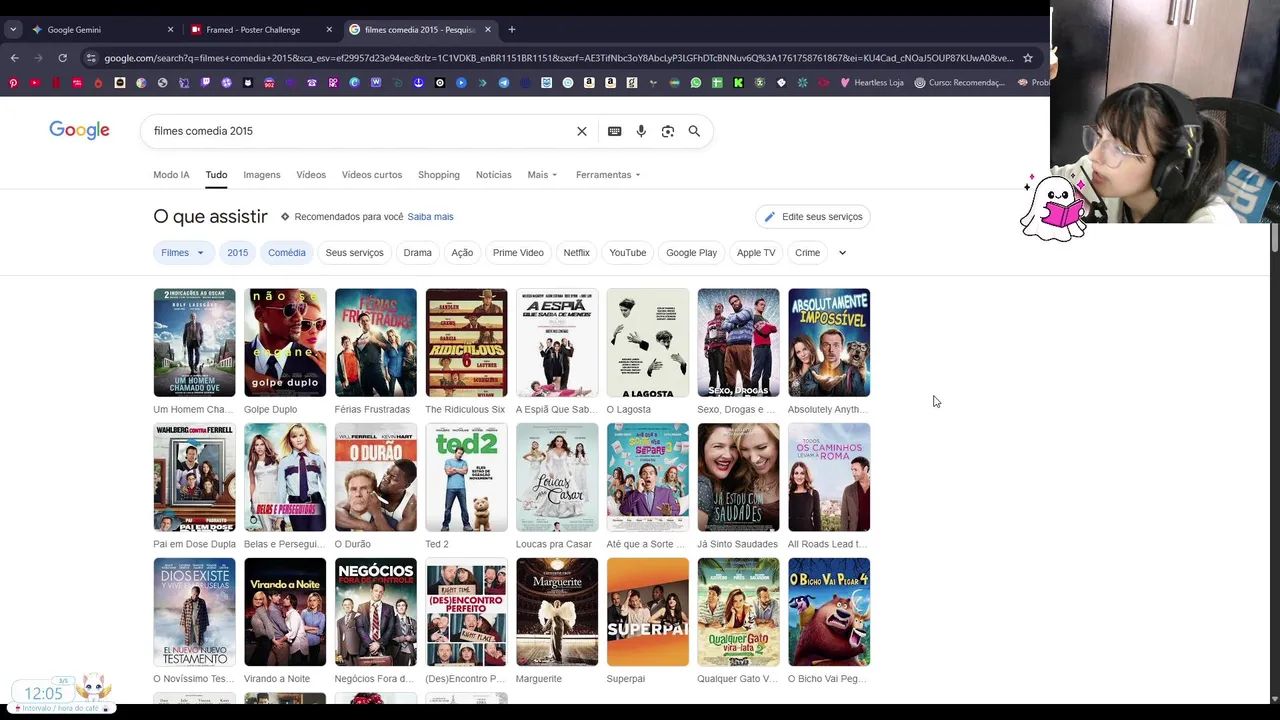Viewport: 1280px width, 720px height.
Task: Toggle the Drama filter chip
Action: point(418,253)
